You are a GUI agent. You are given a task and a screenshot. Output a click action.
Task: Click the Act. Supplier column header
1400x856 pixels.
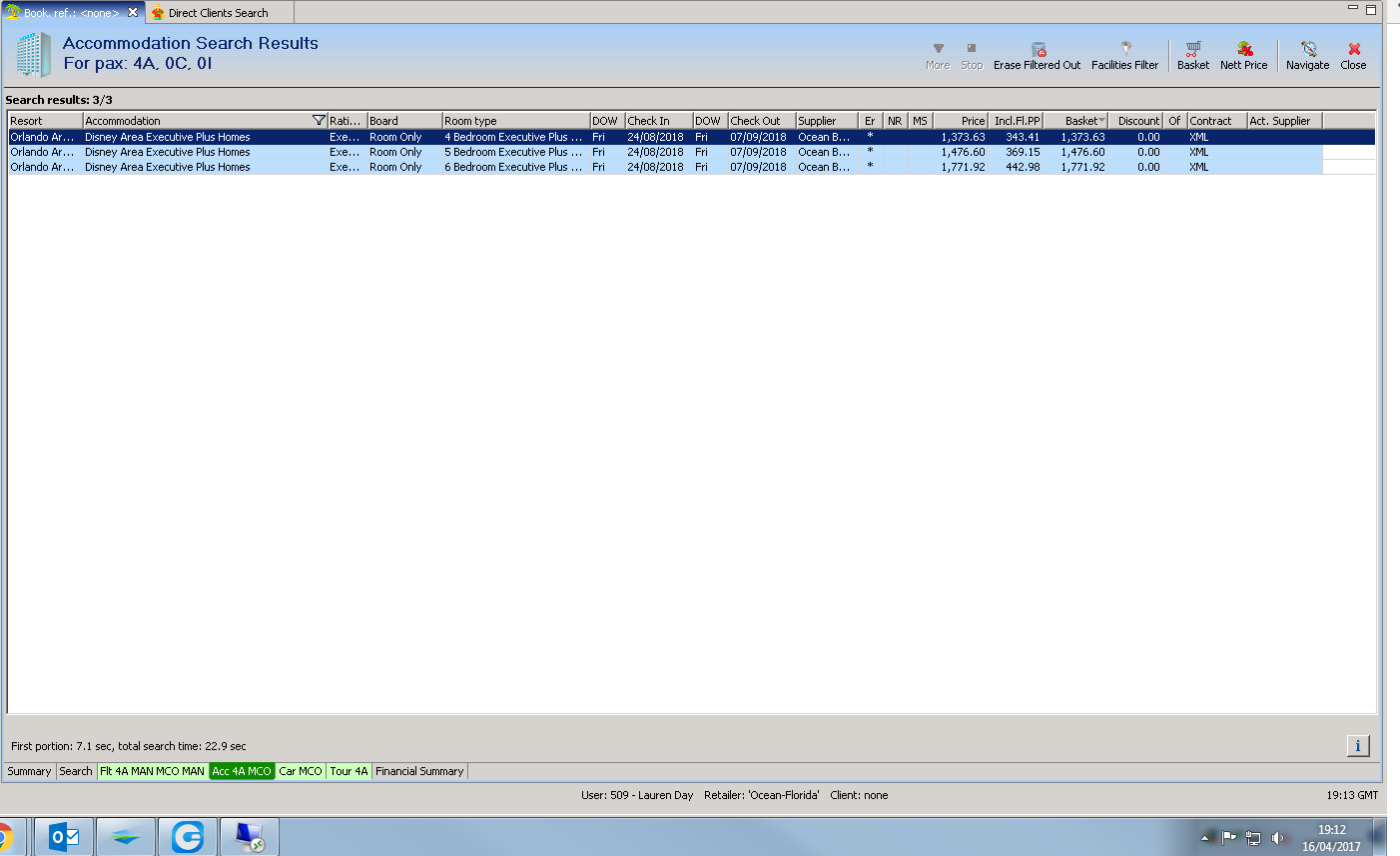[1285, 121]
